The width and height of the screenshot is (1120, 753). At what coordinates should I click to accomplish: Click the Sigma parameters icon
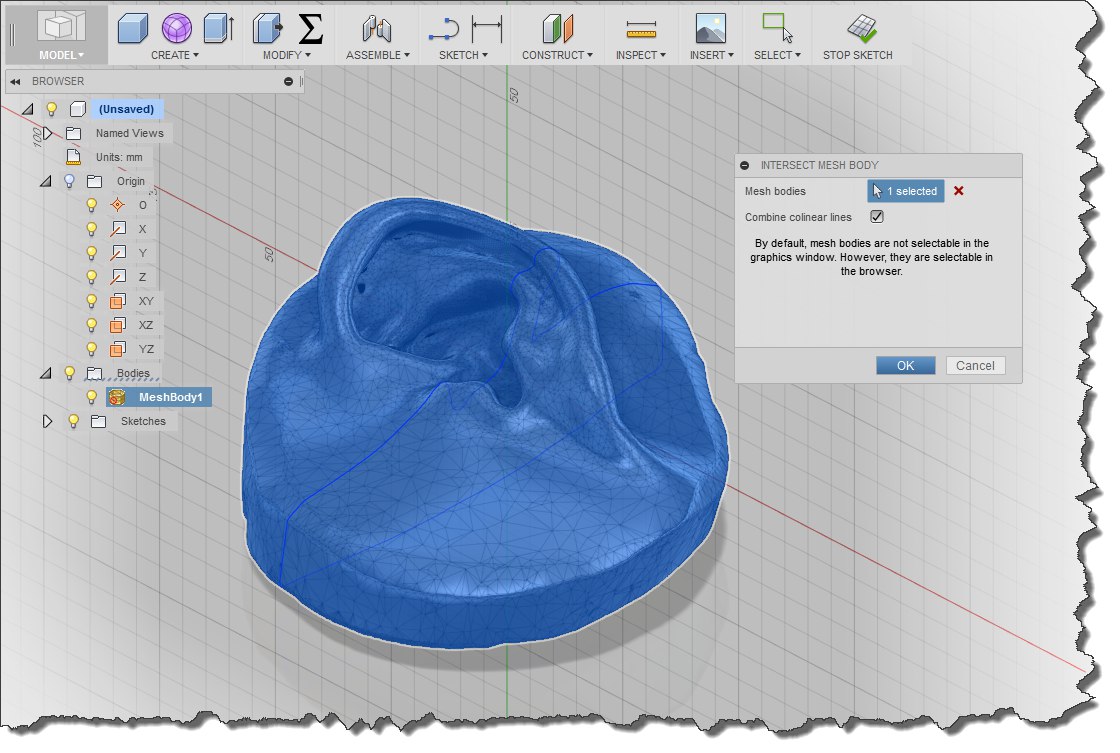(310, 29)
